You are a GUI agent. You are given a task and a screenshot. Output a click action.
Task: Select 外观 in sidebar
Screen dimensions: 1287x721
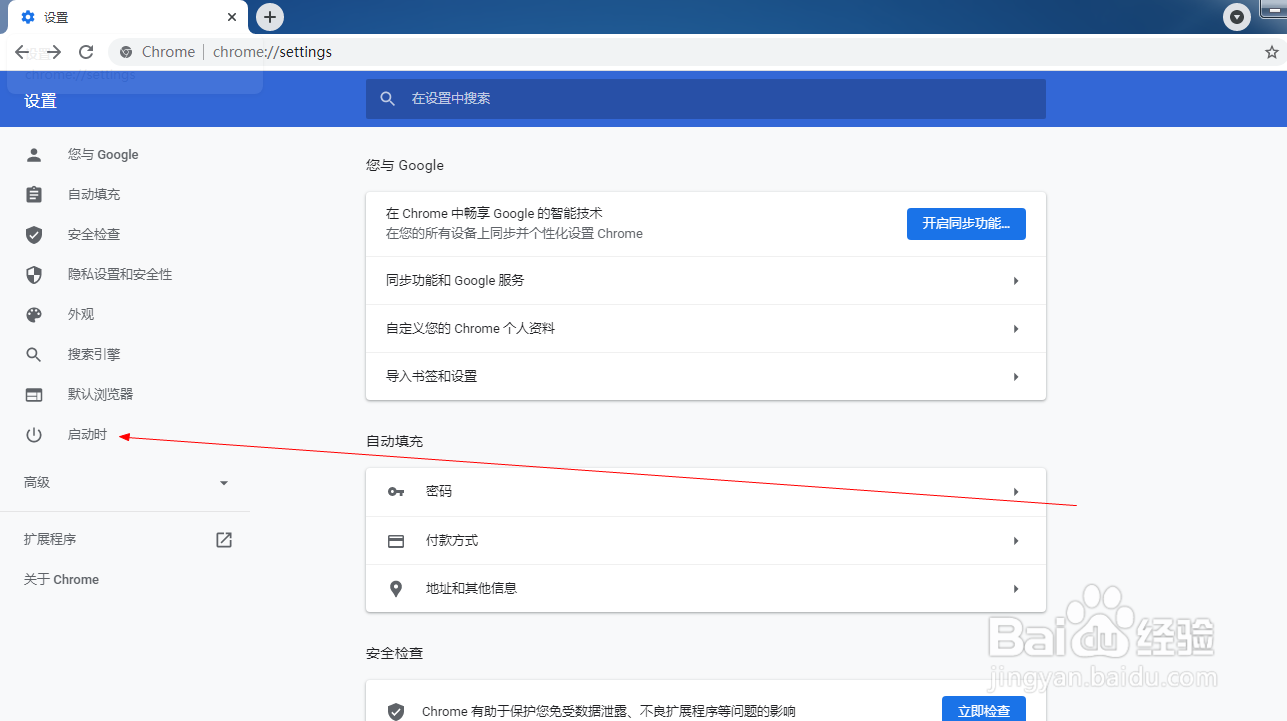click(x=81, y=315)
